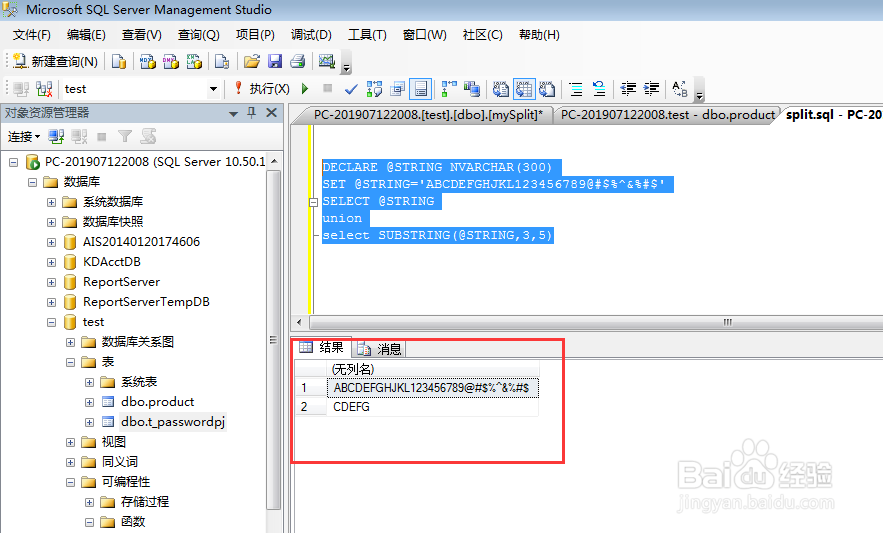Click Display Estimated Execution Plan icon
Screen dimensions: 883x533
coord(374,89)
